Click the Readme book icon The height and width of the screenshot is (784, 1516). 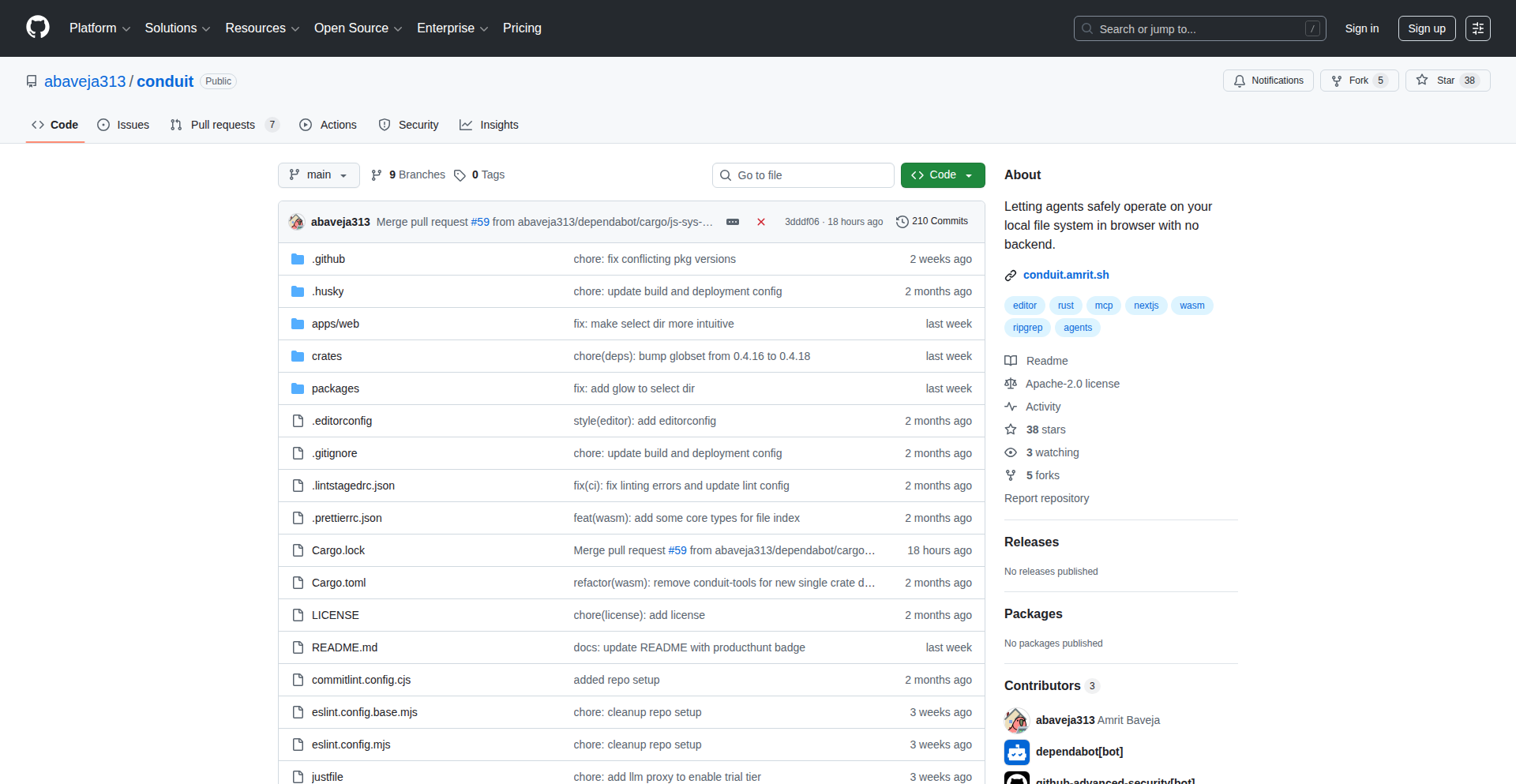pos(1011,361)
